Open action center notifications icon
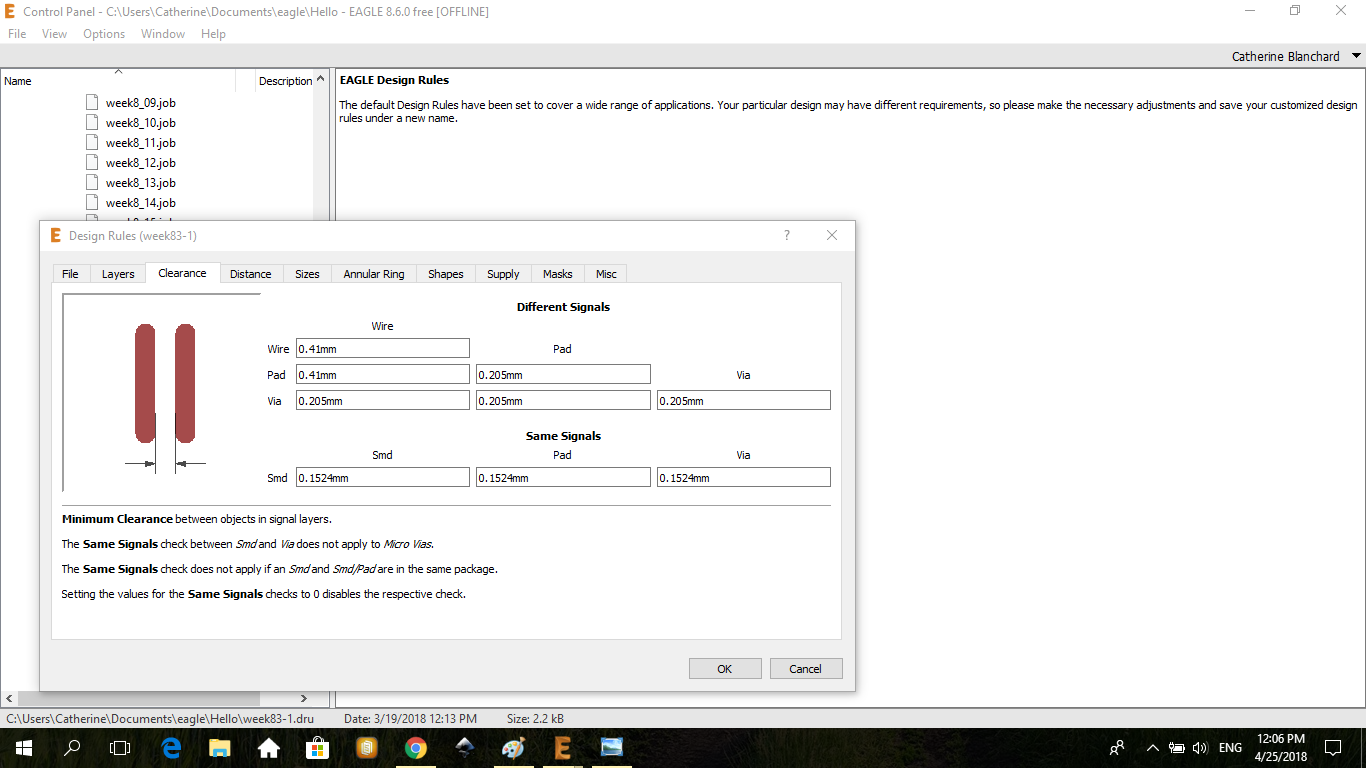 [1332, 748]
